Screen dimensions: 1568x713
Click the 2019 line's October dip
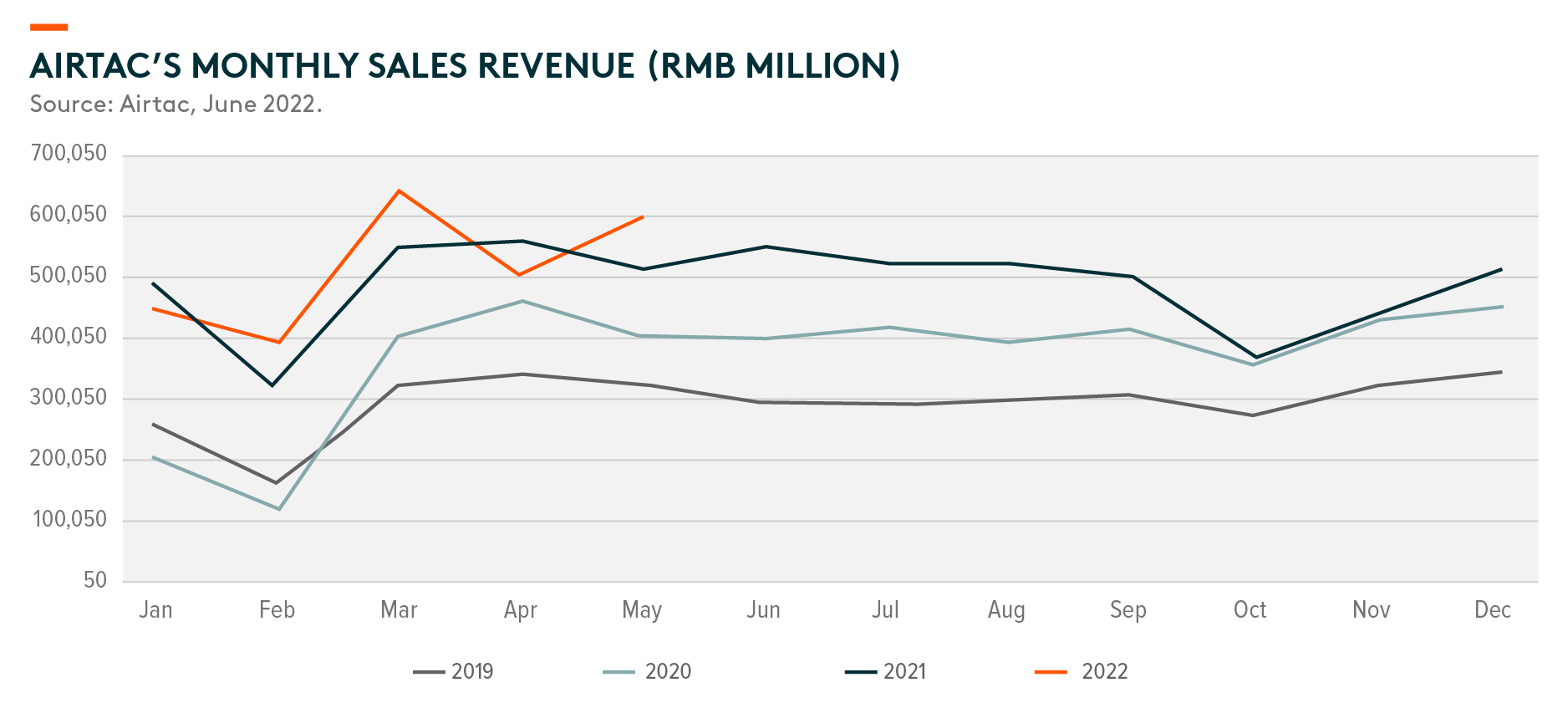click(x=1252, y=415)
